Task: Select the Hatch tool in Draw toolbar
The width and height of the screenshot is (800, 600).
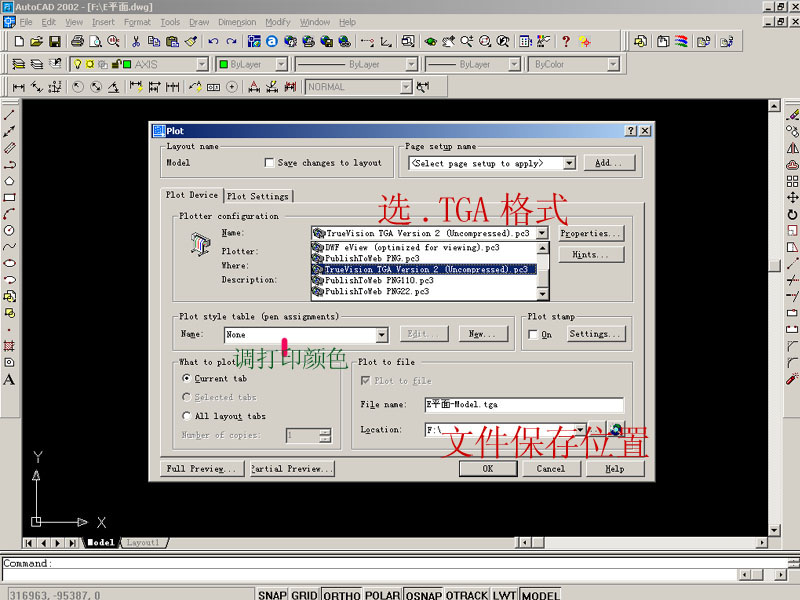Action: click(9, 346)
